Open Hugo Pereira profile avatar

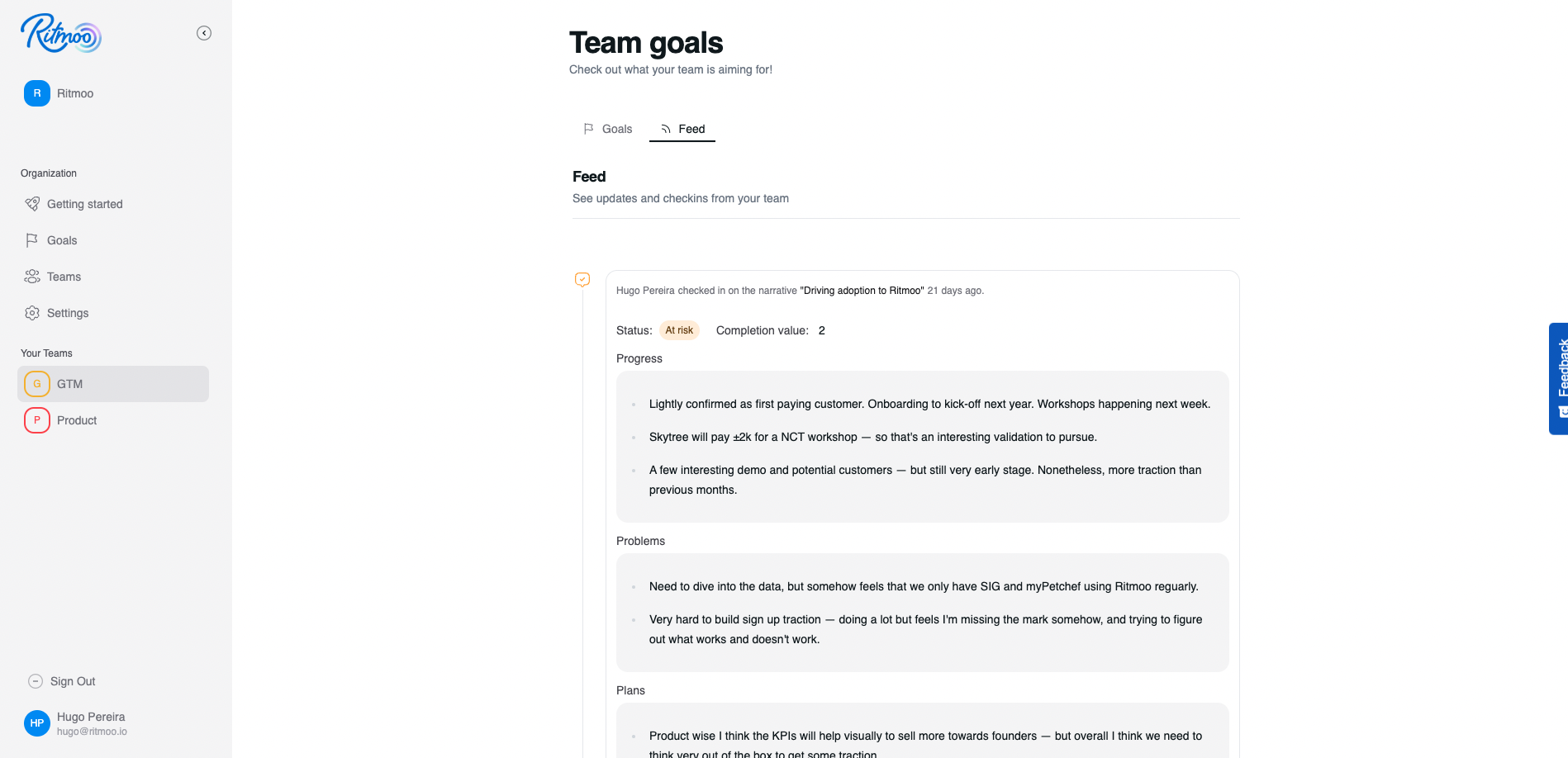point(37,723)
